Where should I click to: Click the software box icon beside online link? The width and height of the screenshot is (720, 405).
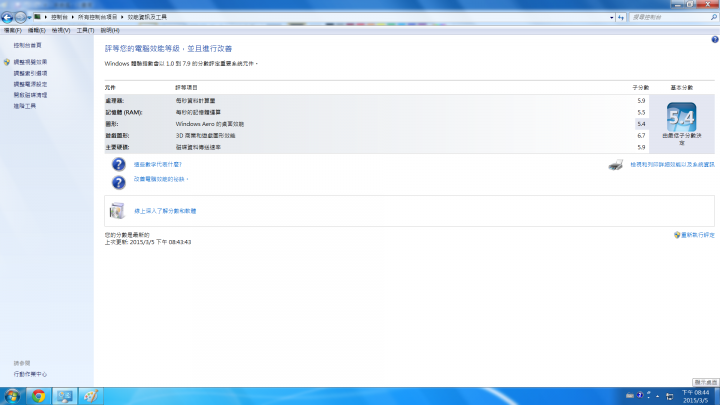pyautogui.click(x=117, y=211)
